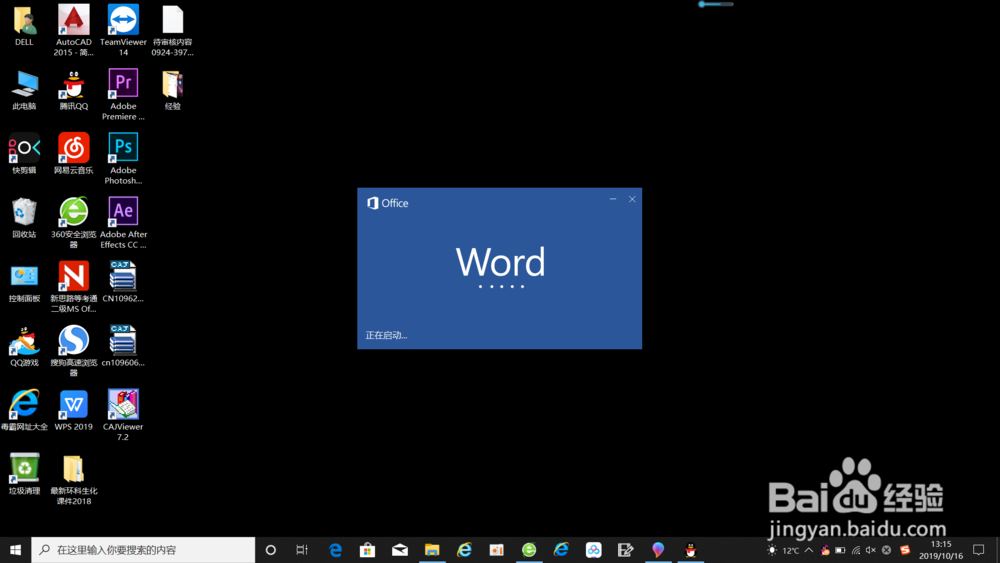Open 网易云音乐 music app
This screenshot has height=563, width=1000.
[x=73, y=154]
